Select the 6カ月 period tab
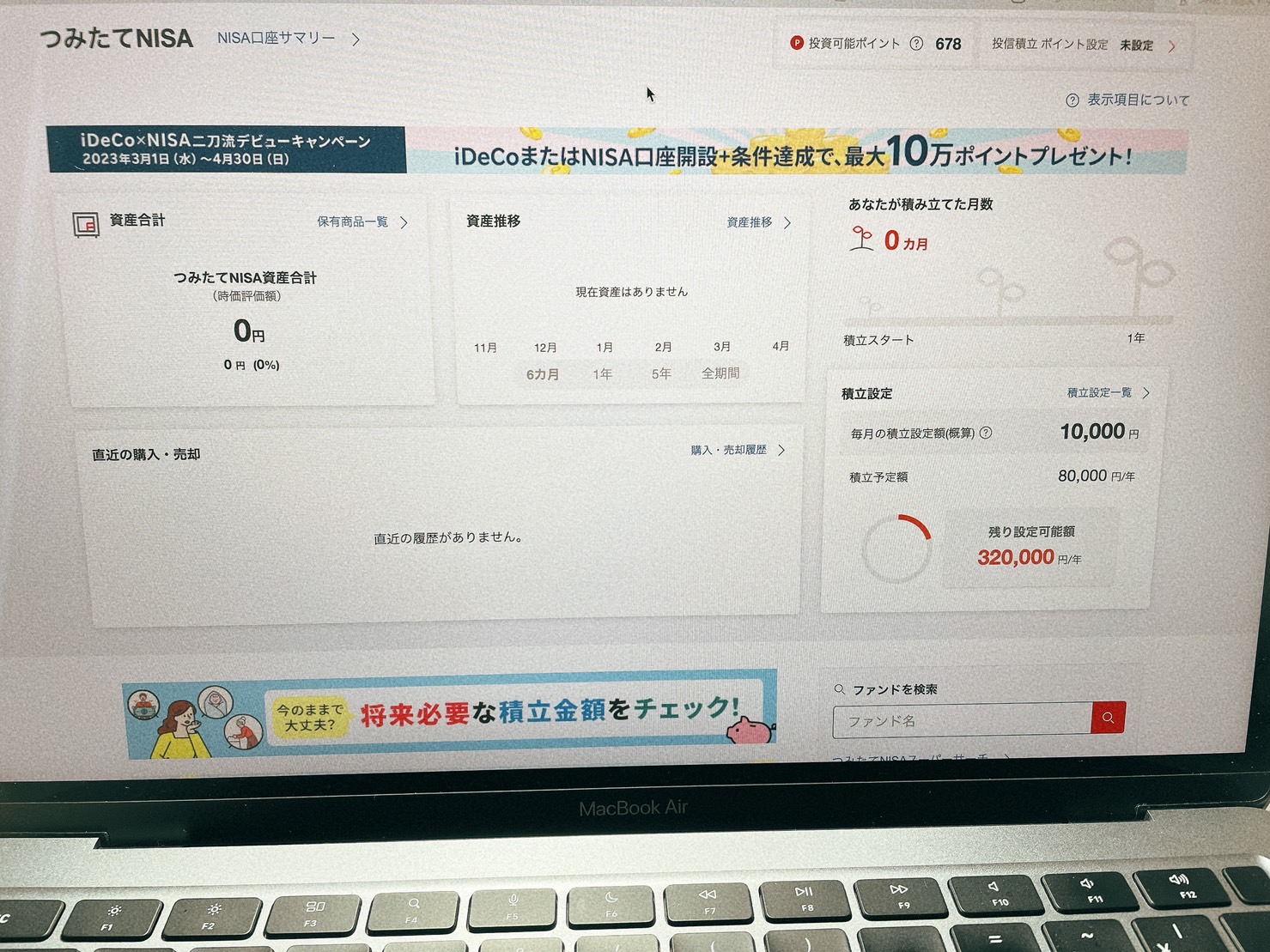 (543, 374)
